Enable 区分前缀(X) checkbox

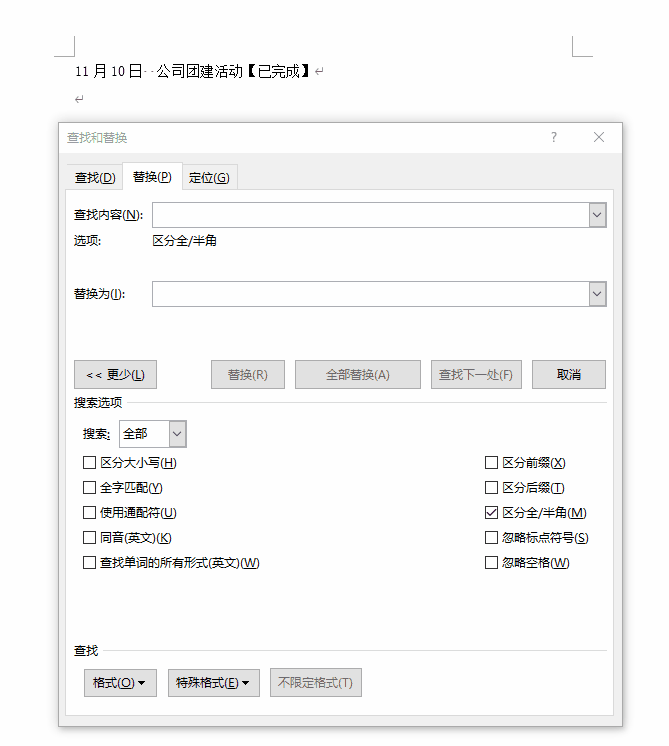(491, 462)
